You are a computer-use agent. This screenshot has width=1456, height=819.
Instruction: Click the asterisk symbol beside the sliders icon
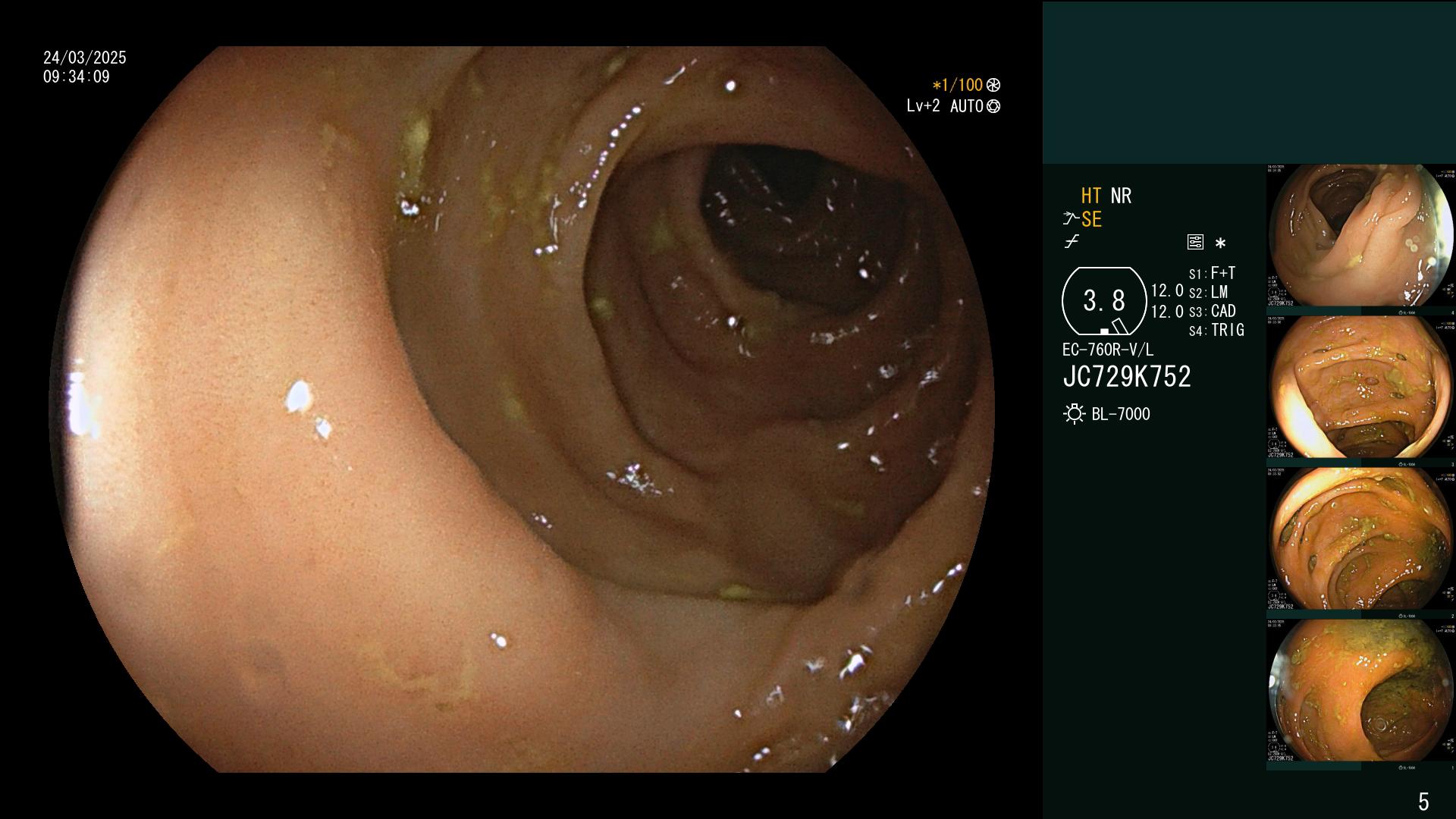(1220, 243)
